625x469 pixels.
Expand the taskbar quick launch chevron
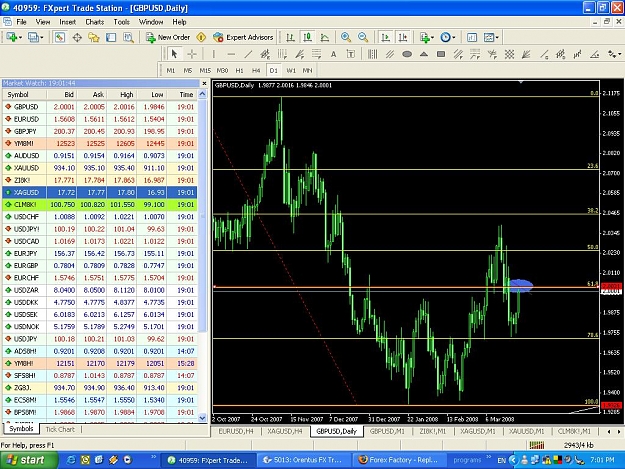[x=153, y=457]
